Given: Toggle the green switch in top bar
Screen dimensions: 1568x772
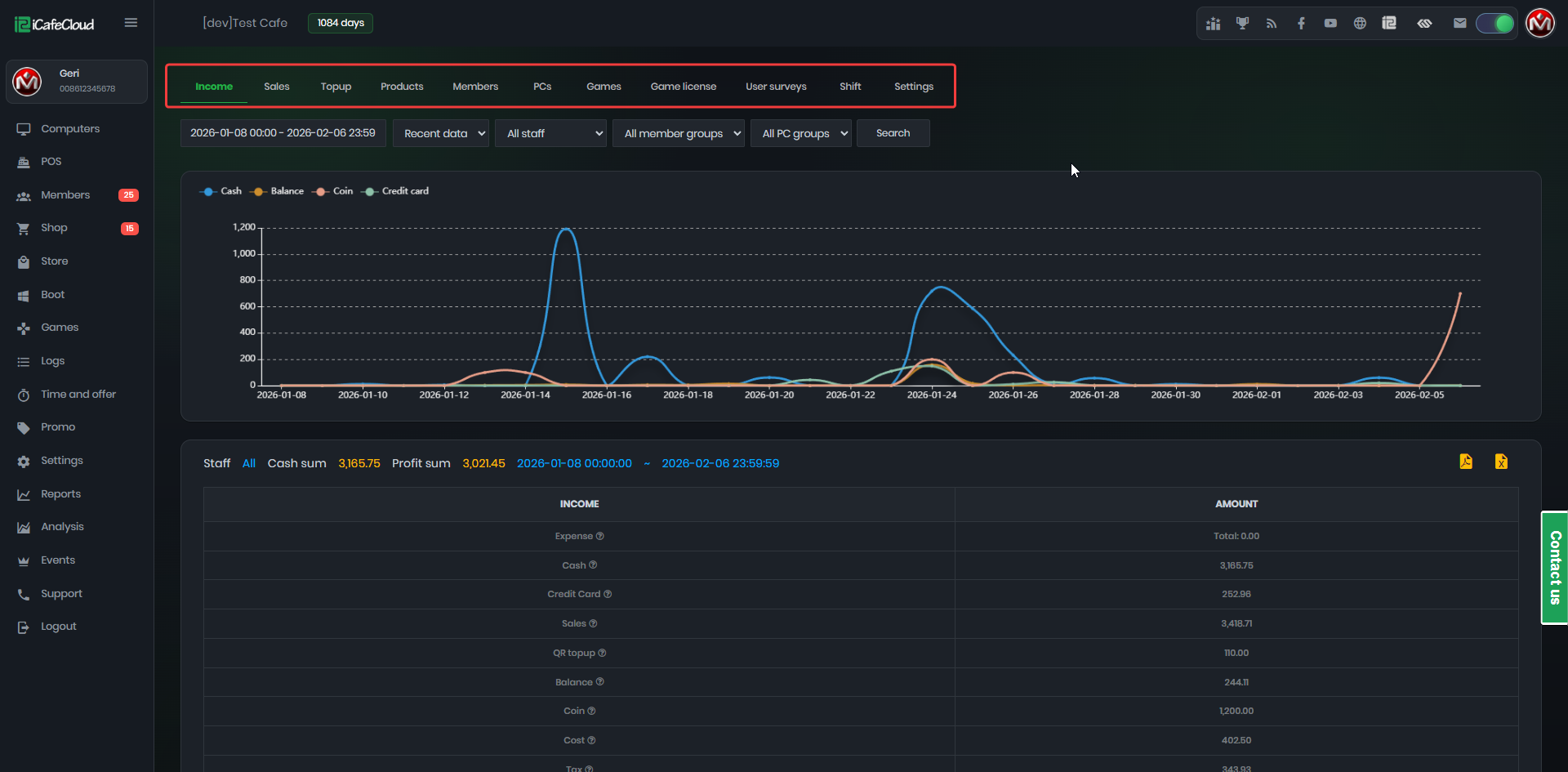Looking at the screenshot, I should click(x=1494, y=23).
